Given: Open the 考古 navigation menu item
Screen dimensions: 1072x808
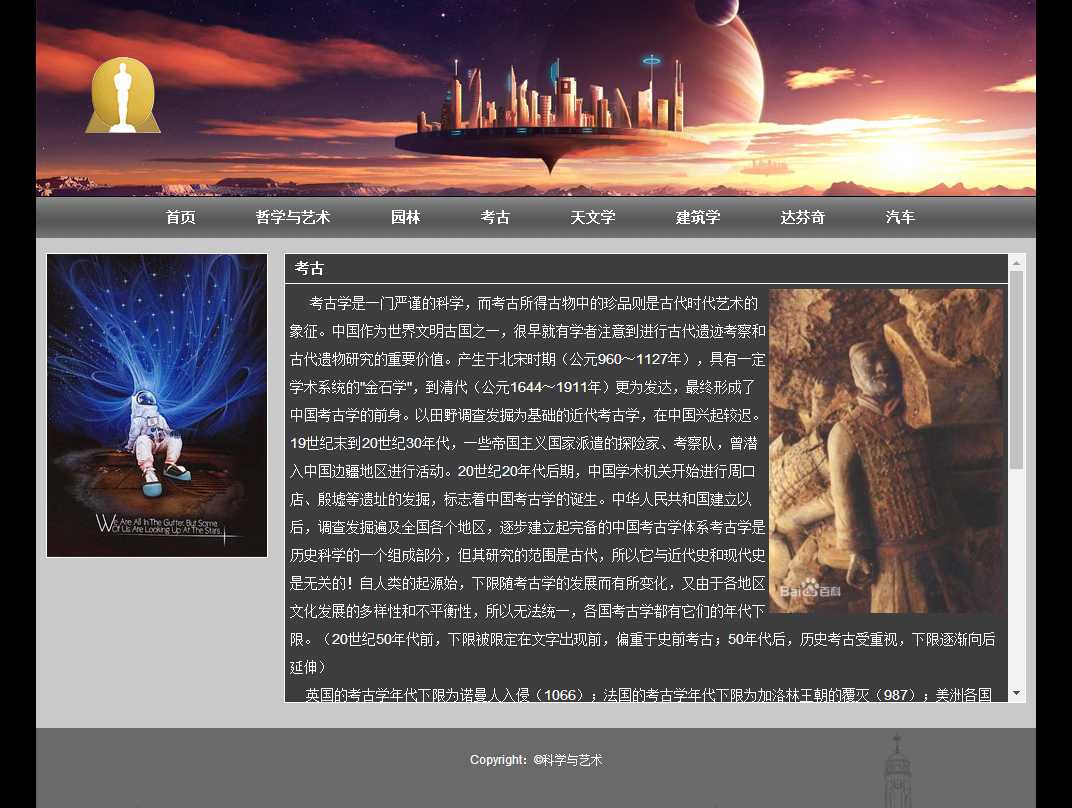Looking at the screenshot, I should pos(495,217).
